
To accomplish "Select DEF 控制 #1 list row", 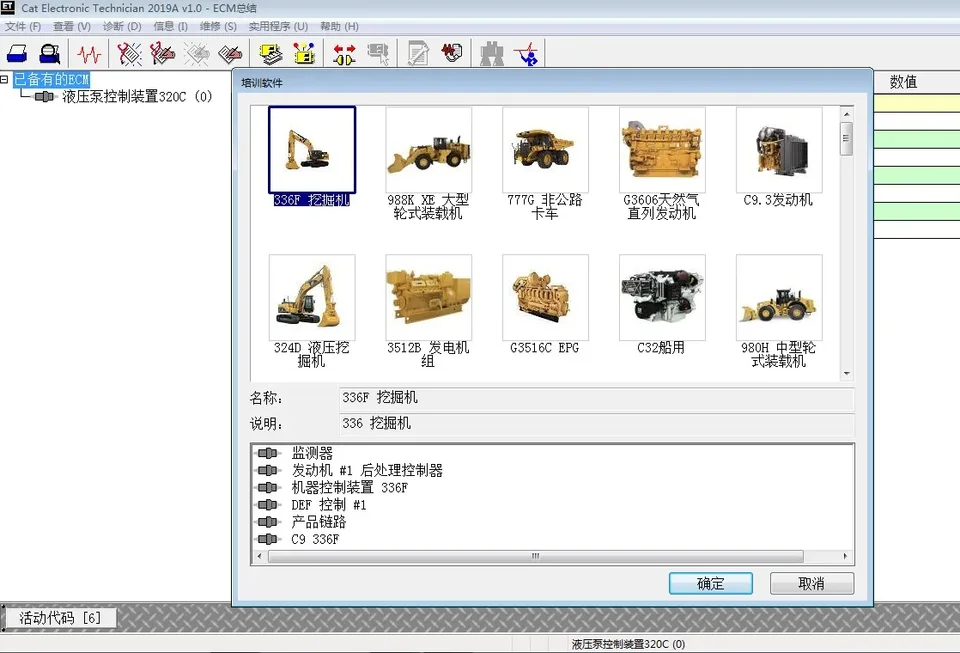I will [328, 504].
